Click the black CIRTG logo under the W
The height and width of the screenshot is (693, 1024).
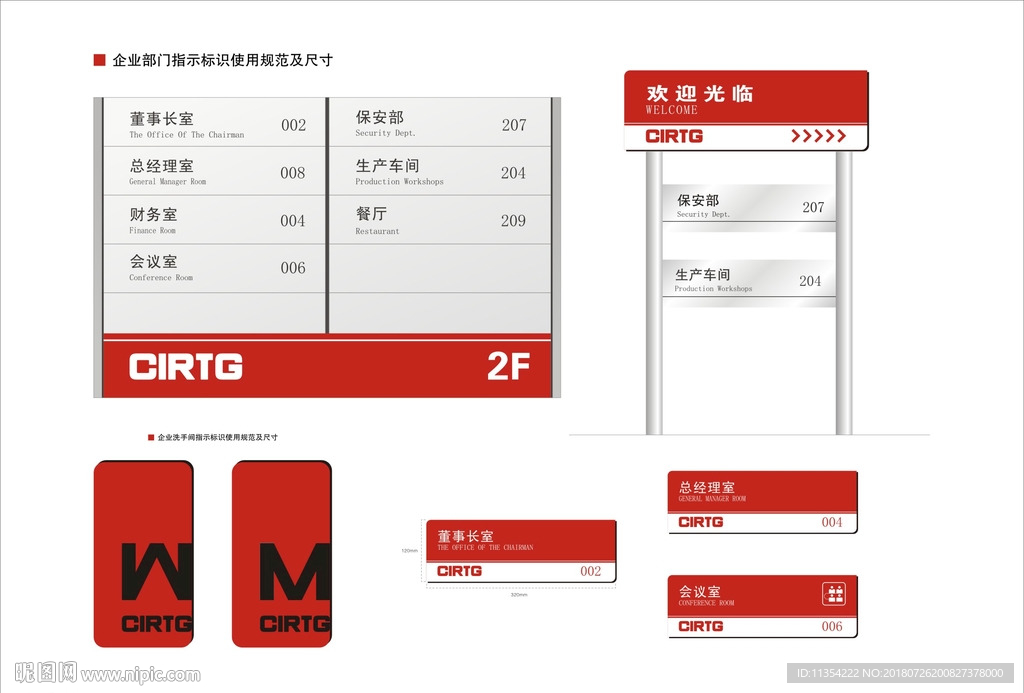pyautogui.click(x=157, y=624)
